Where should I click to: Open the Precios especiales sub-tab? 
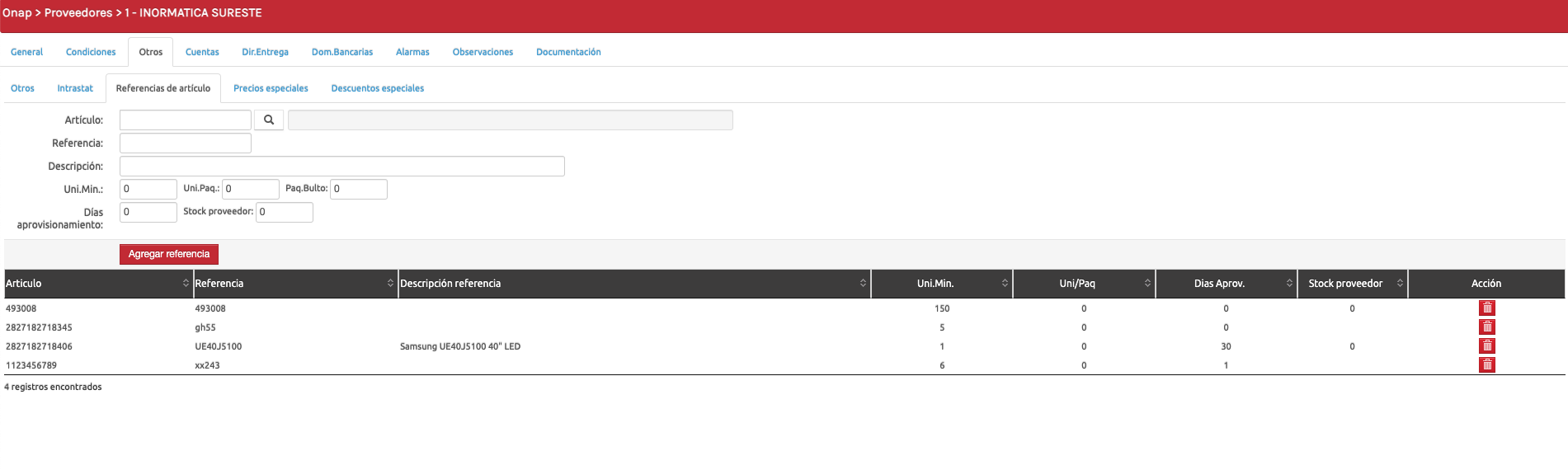(271, 88)
